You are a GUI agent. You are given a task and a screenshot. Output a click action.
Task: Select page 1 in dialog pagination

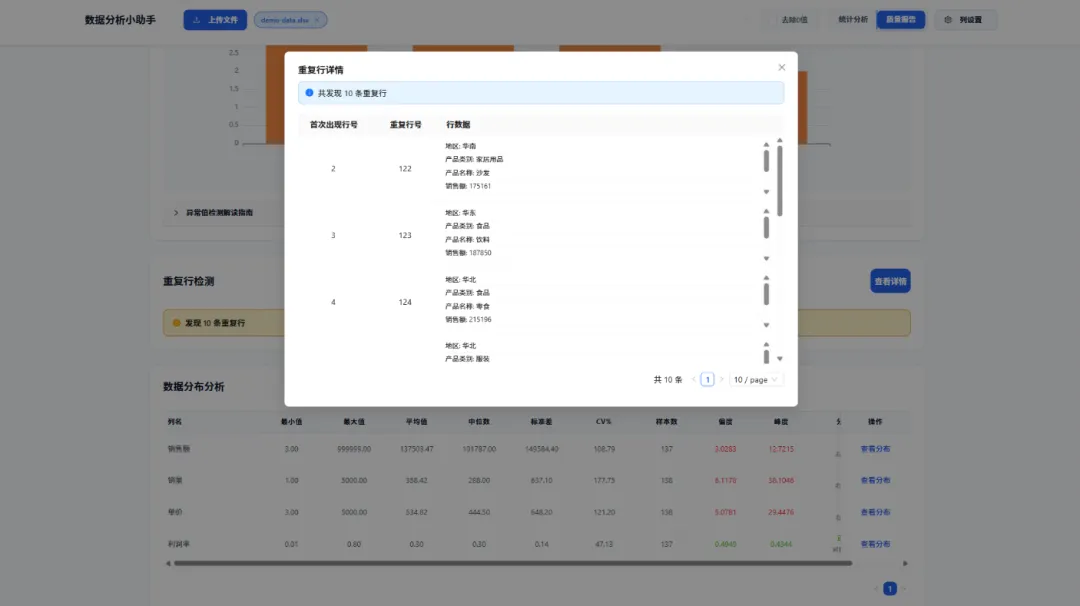pos(707,379)
